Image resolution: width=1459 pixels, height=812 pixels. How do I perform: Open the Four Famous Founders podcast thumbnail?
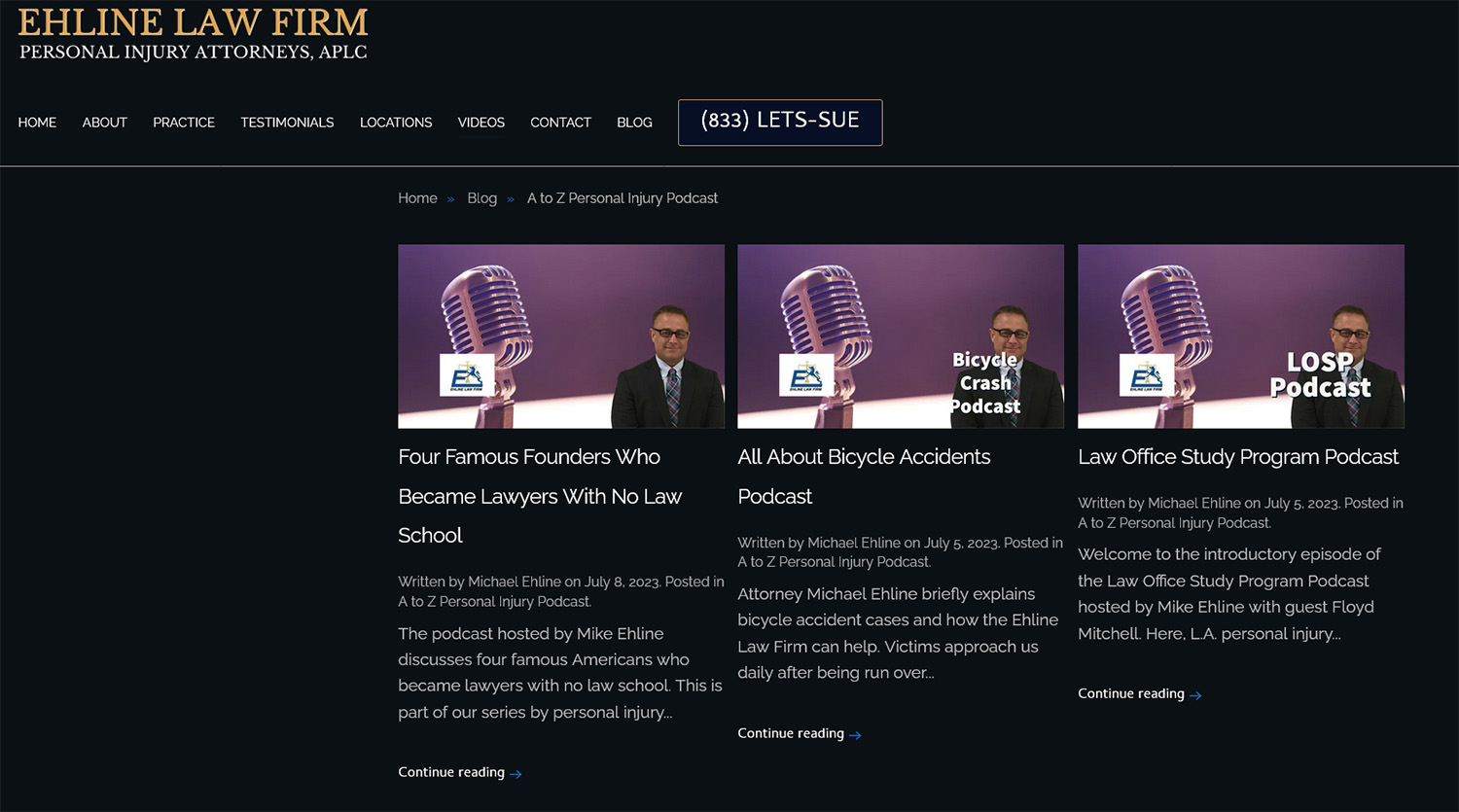(561, 335)
